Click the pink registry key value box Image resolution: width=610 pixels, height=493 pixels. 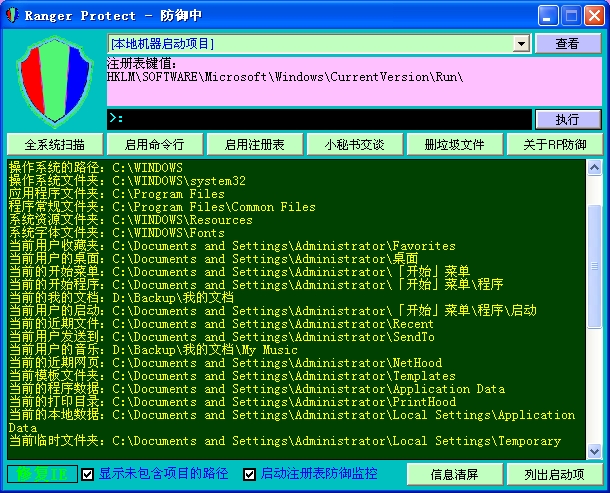pyautogui.click(x=354, y=82)
